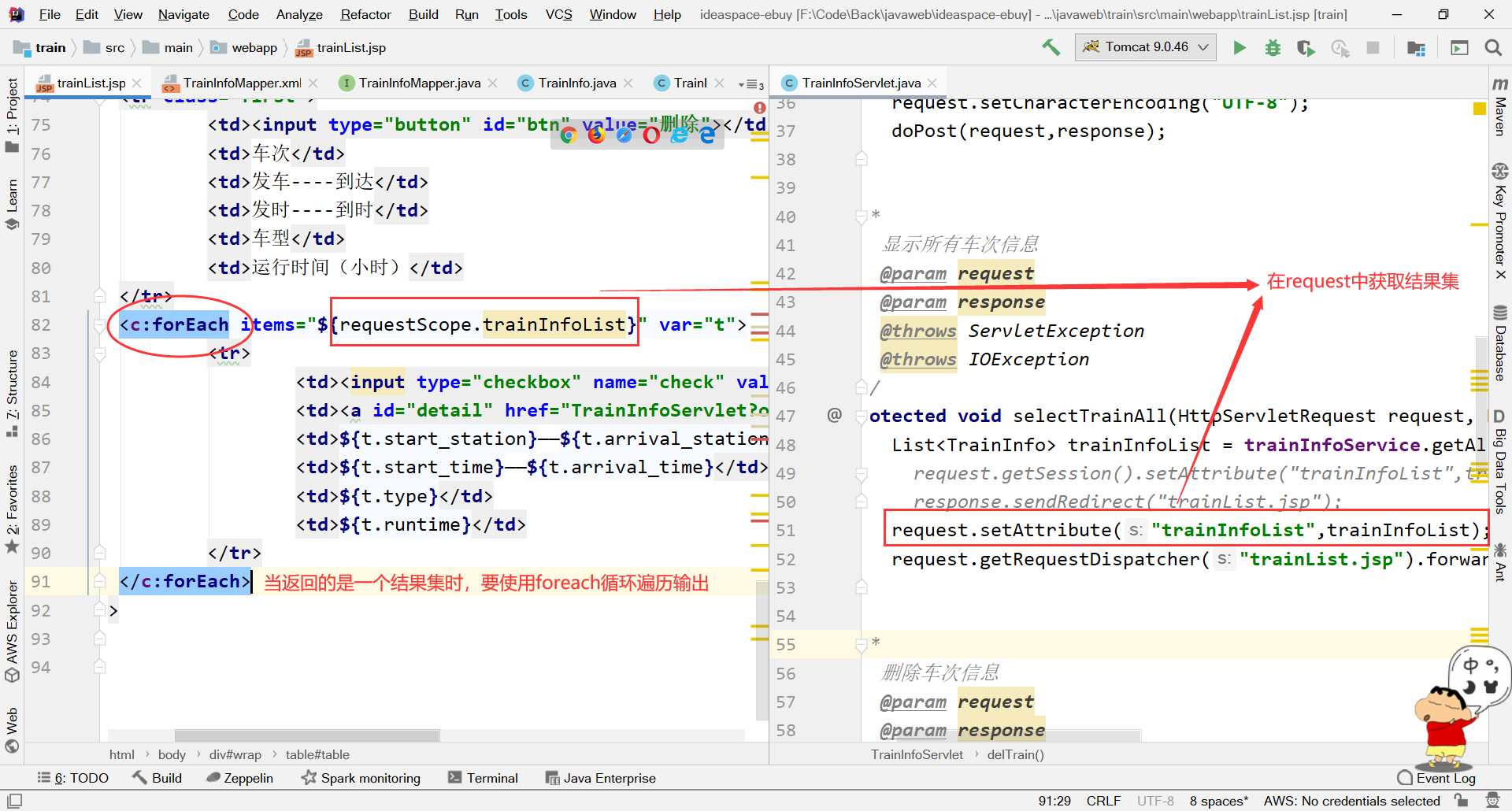Change indent setting 8 spaces
Screen dimensions: 1512x811
[x=1218, y=801]
